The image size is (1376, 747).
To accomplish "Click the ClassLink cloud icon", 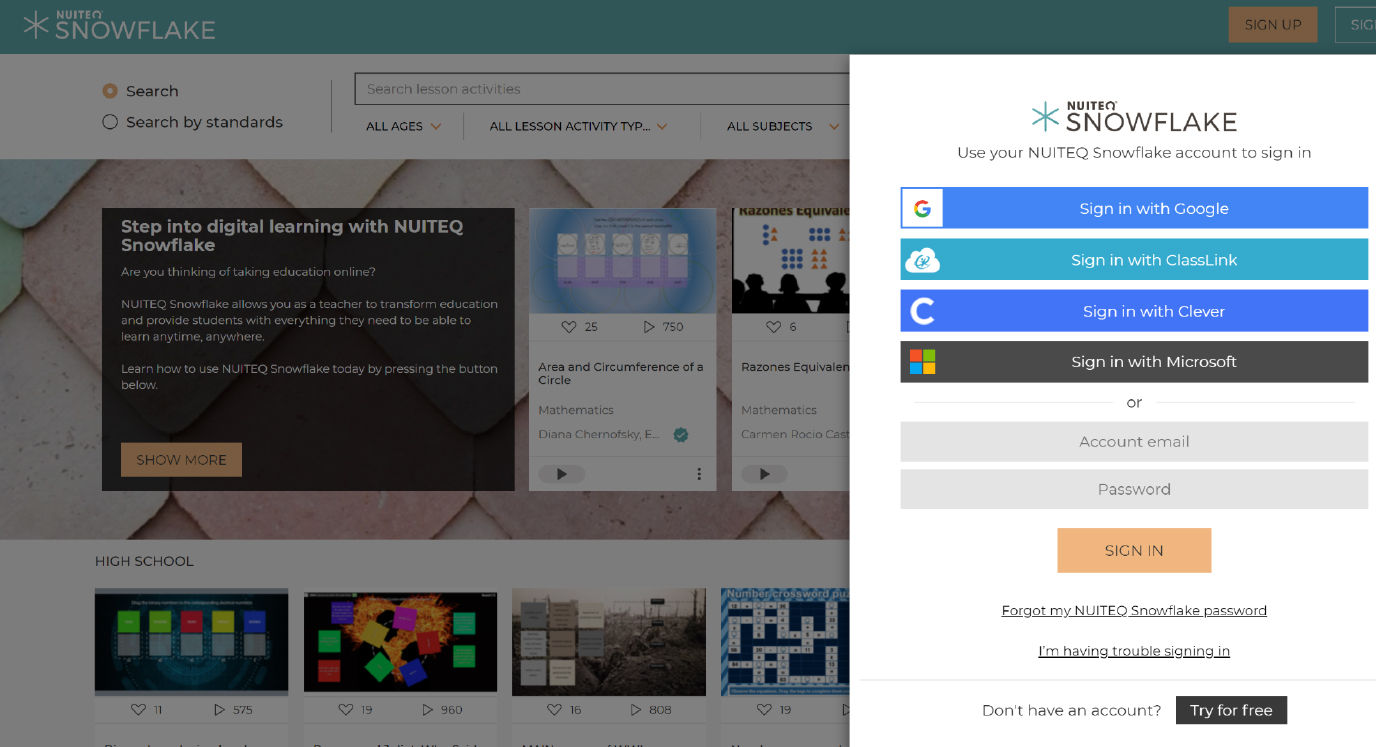I will click(922, 260).
